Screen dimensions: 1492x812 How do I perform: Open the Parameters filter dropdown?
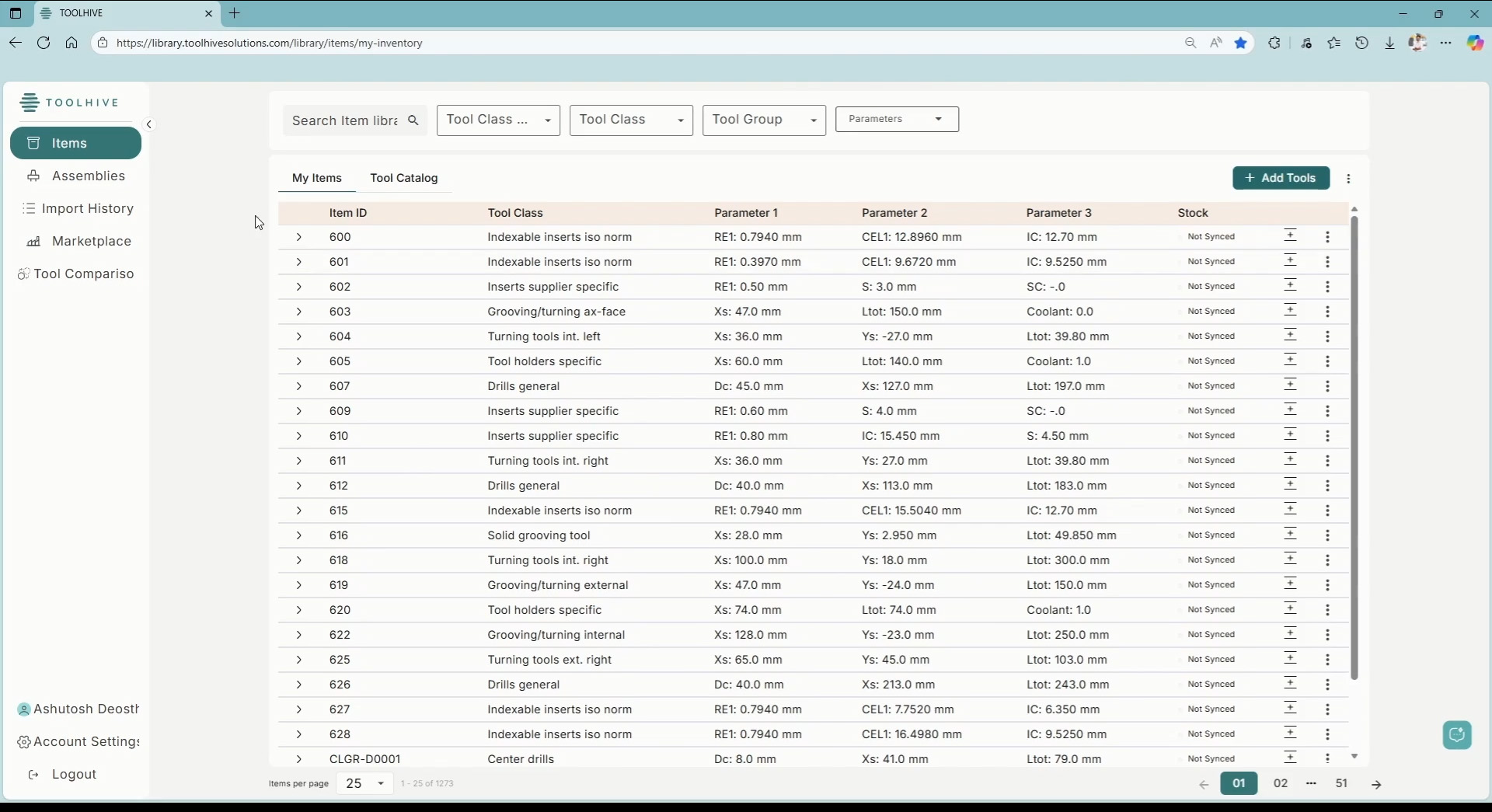(x=896, y=119)
